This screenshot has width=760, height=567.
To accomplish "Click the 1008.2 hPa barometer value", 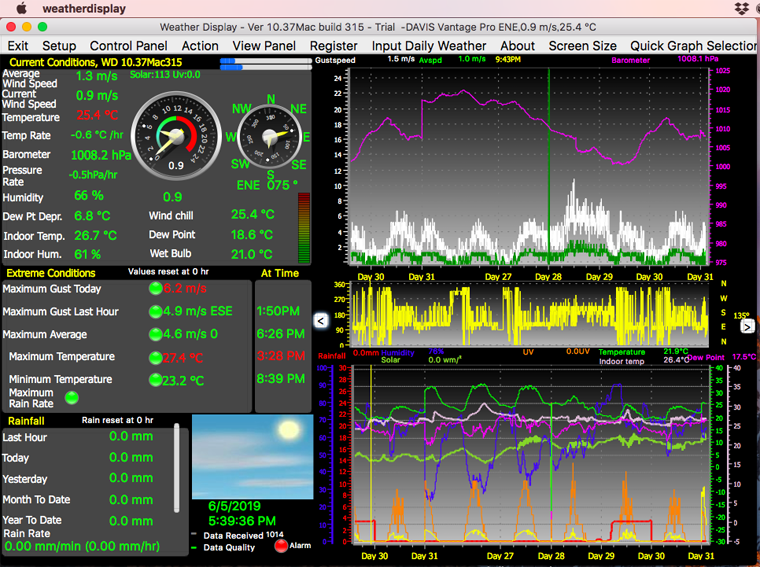I will click(x=101, y=155).
